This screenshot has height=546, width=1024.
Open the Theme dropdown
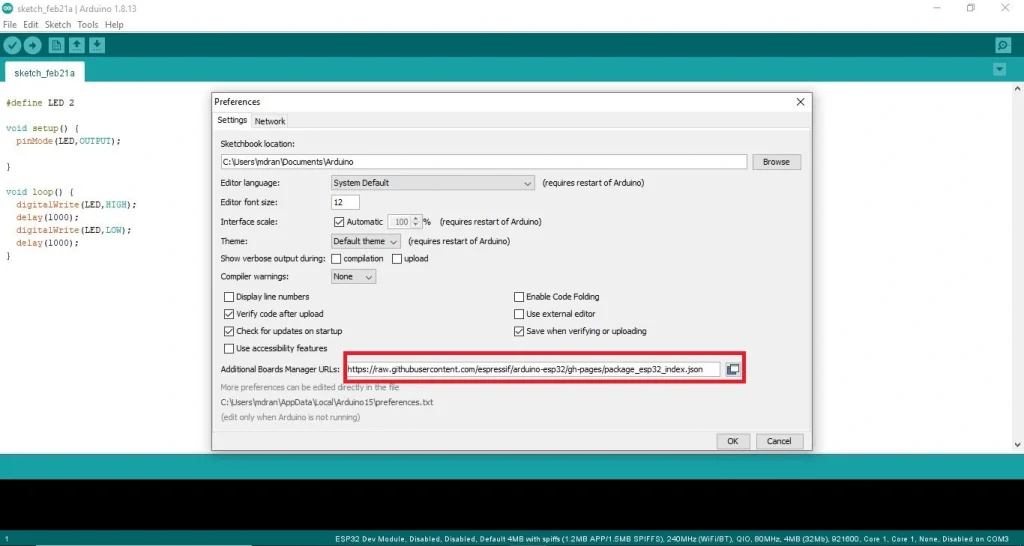(x=366, y=242)
